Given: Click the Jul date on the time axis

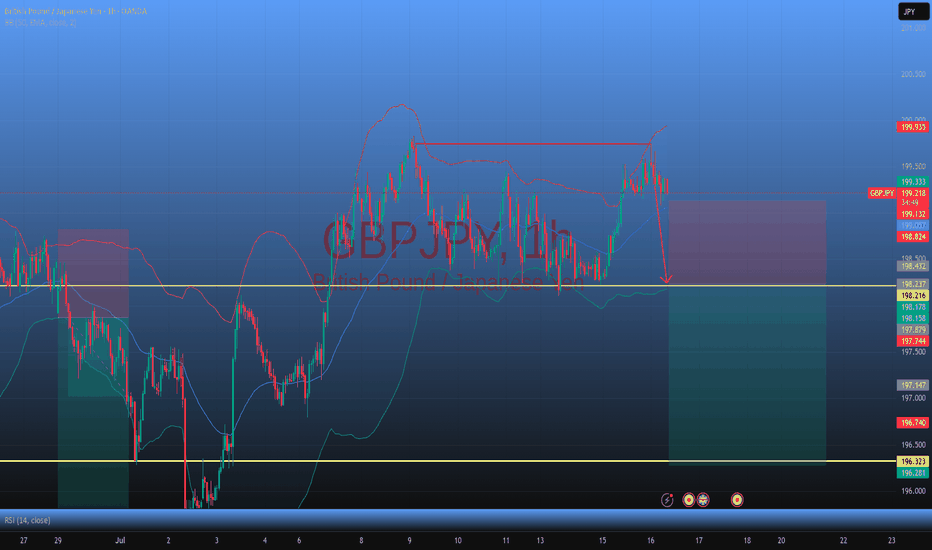Looking at the screenshot, I should click(x=121, y=540).
